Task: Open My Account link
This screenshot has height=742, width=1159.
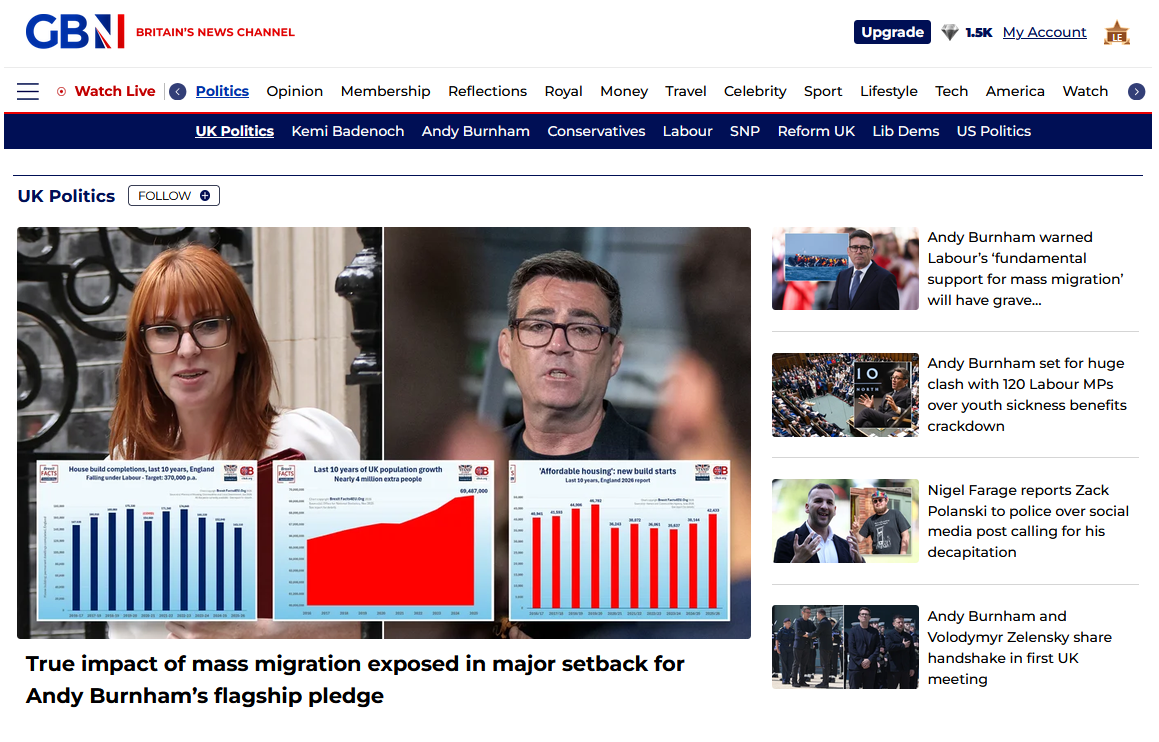Action: point(1044,33)
